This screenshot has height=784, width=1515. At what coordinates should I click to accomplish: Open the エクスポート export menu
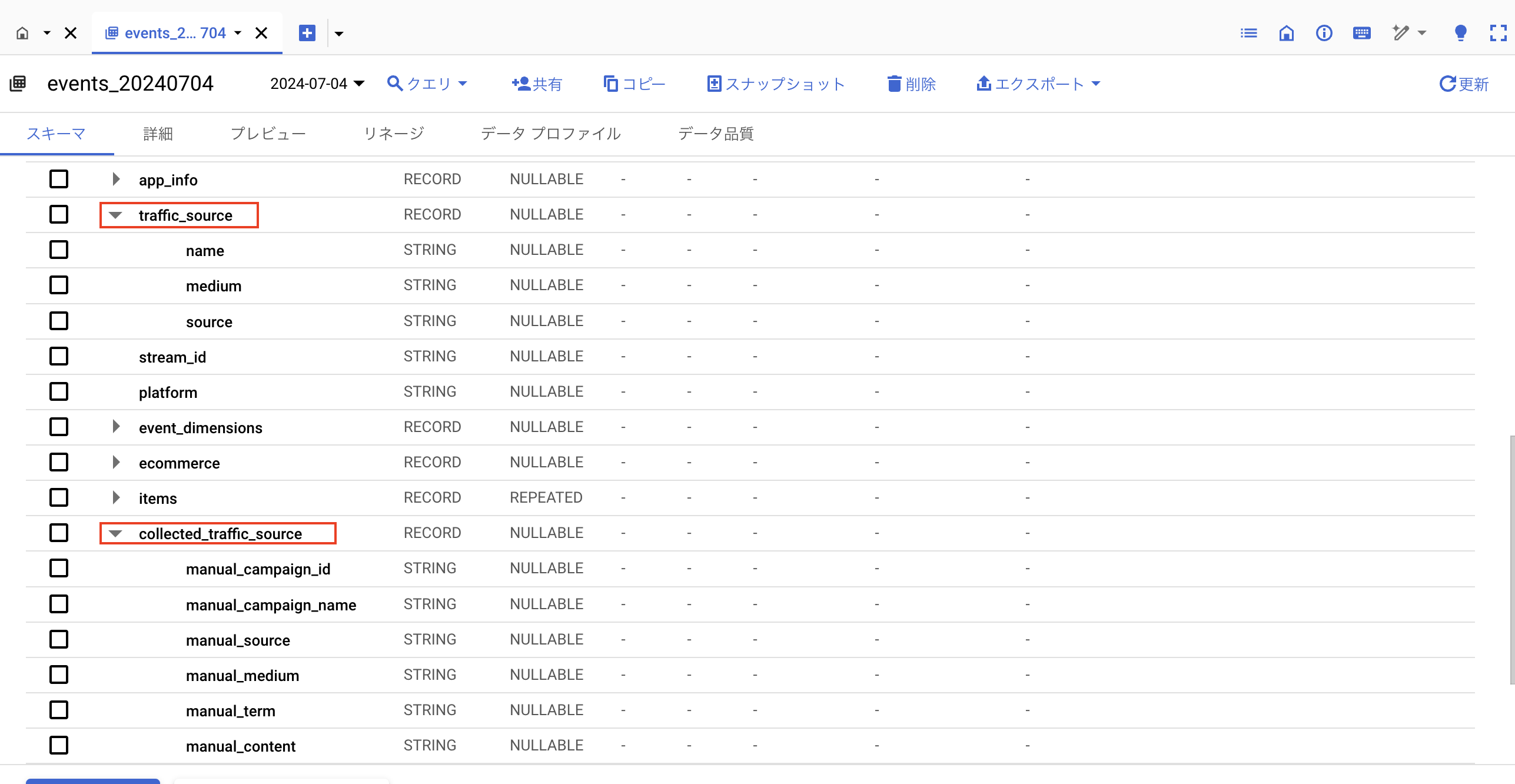pyautogui.click(x=1038, y=84)
